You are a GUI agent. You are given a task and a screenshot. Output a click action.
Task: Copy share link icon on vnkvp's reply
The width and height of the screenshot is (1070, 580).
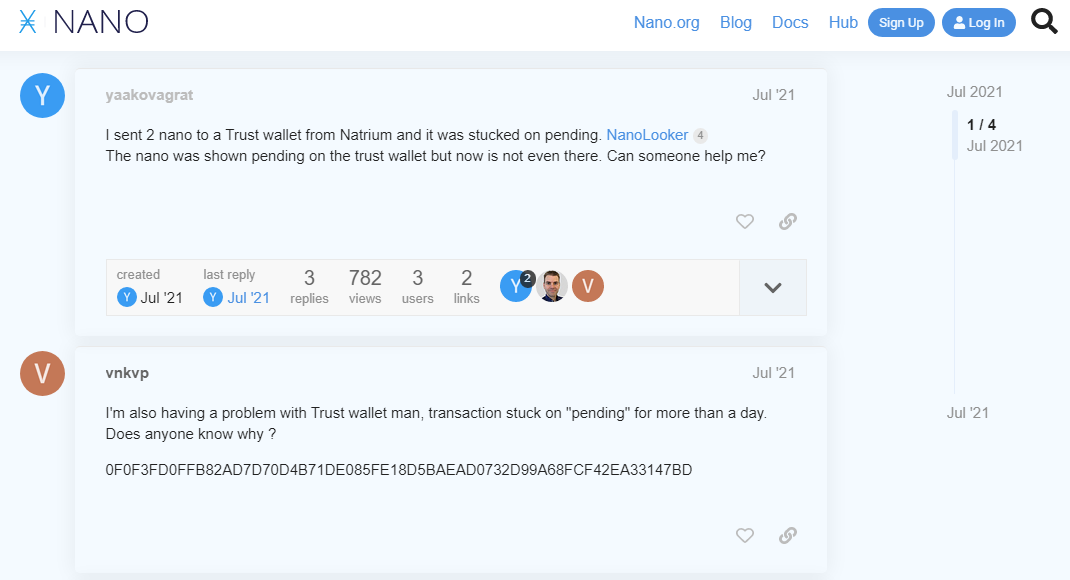click(x=787, y=535)
